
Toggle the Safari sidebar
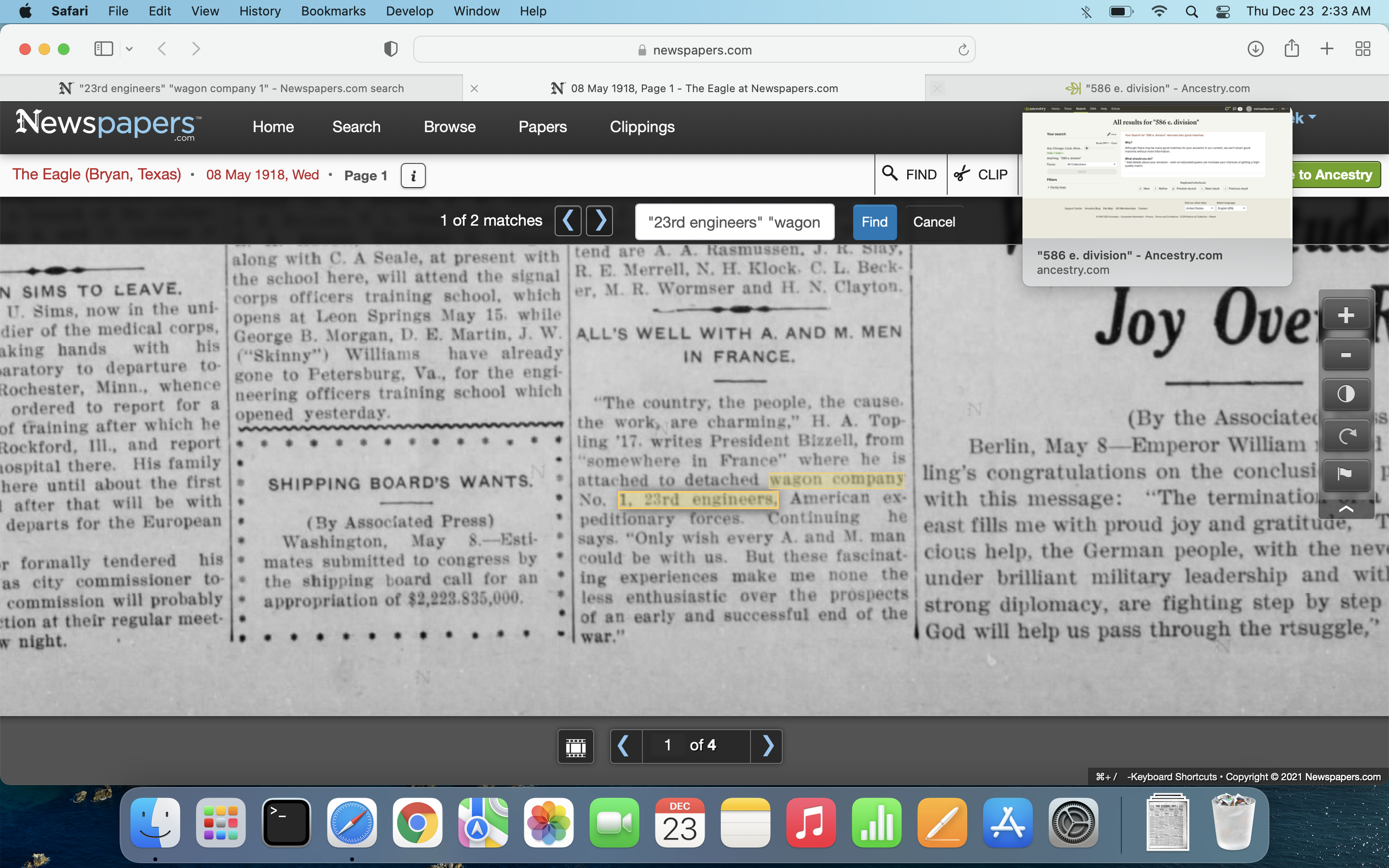103,49
